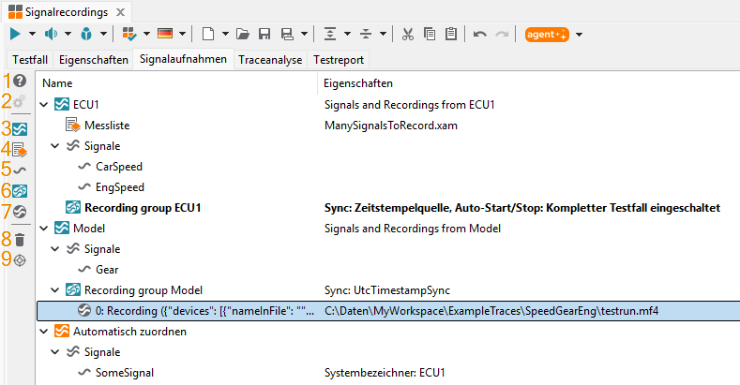Open the dropdown next to New file
Image resolution: width=740 pixels, height=385 pixels.
click(225, 34)
